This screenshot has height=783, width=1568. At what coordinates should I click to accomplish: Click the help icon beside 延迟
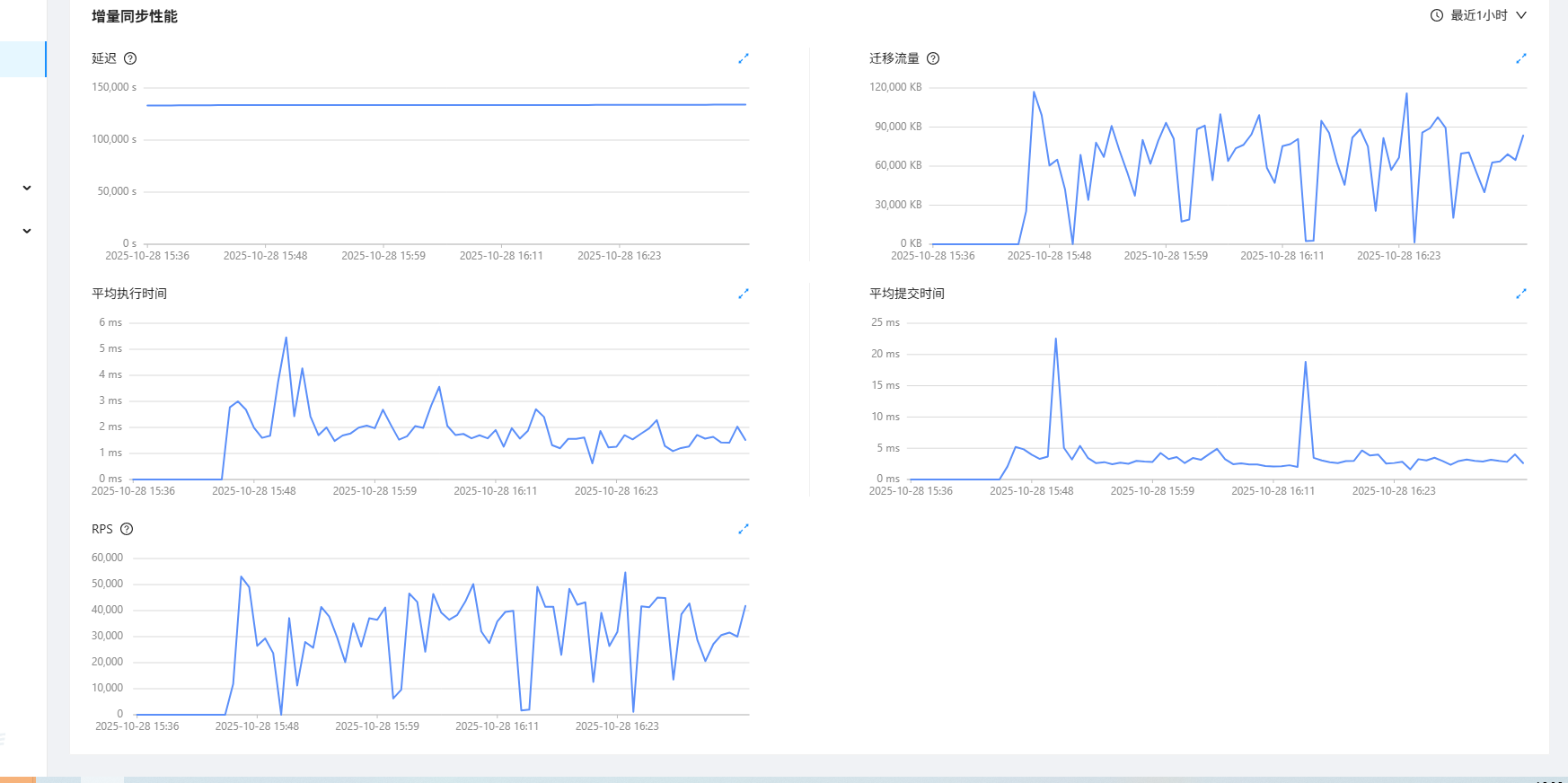tap(130, 58)
